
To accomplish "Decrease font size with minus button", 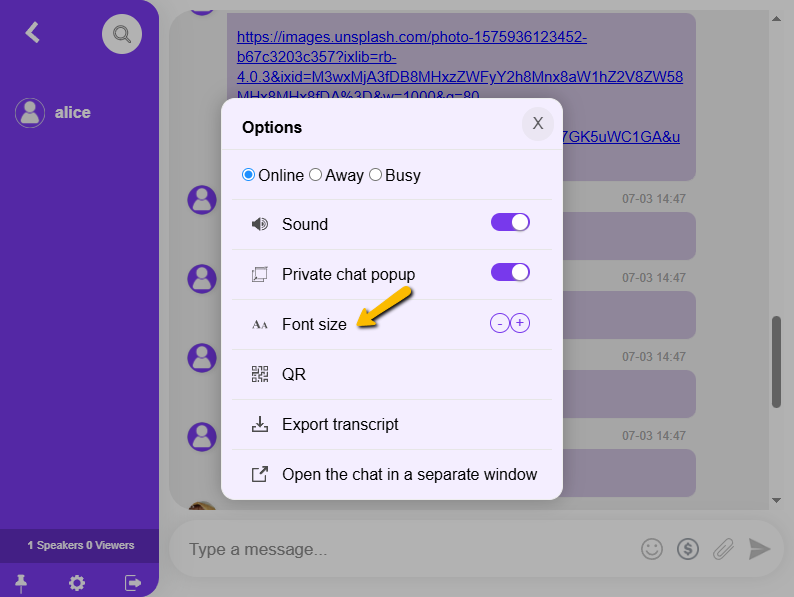I will click(x=499, y=323).
